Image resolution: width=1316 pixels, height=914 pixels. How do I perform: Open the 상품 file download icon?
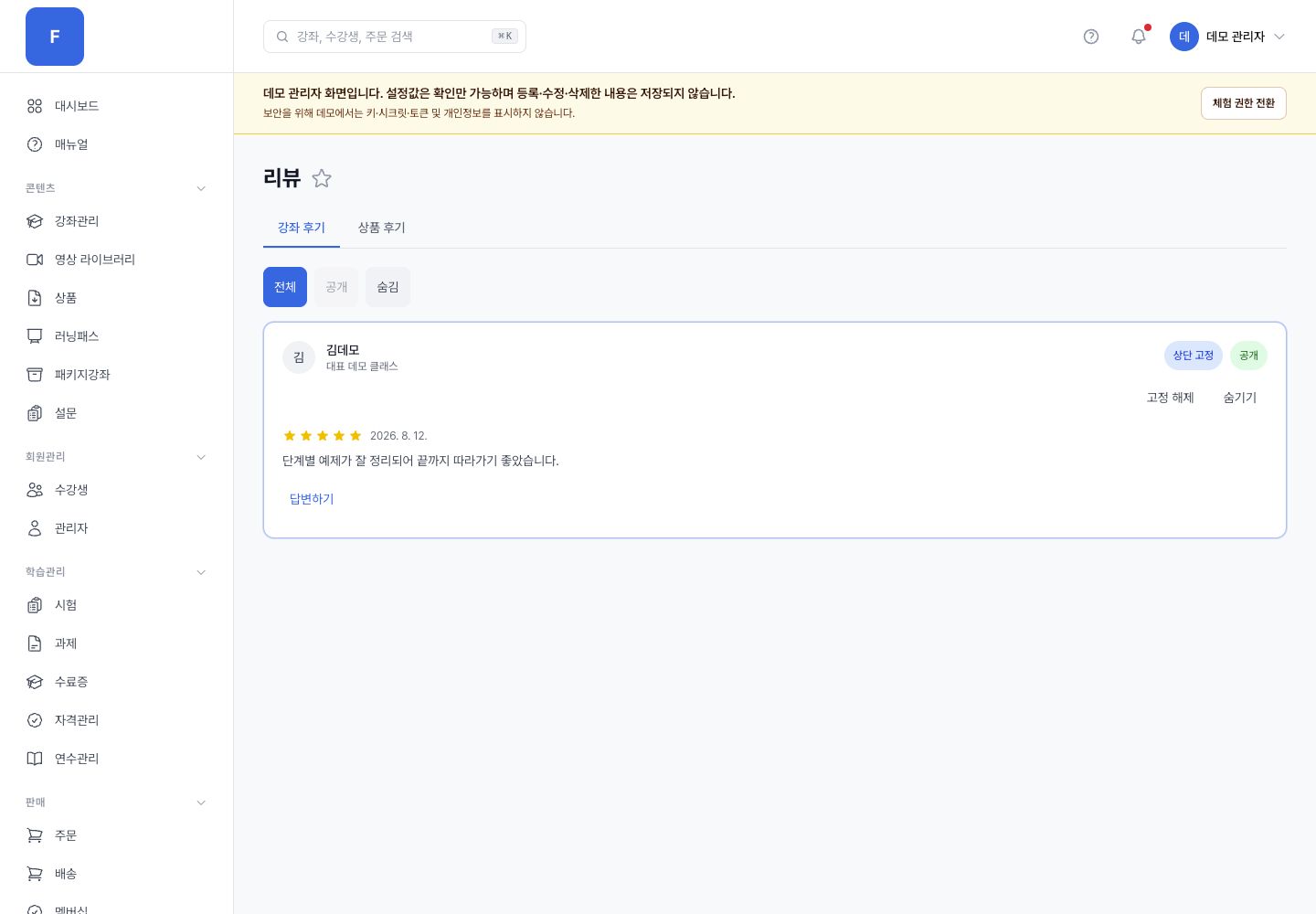[x=35, y=298]
